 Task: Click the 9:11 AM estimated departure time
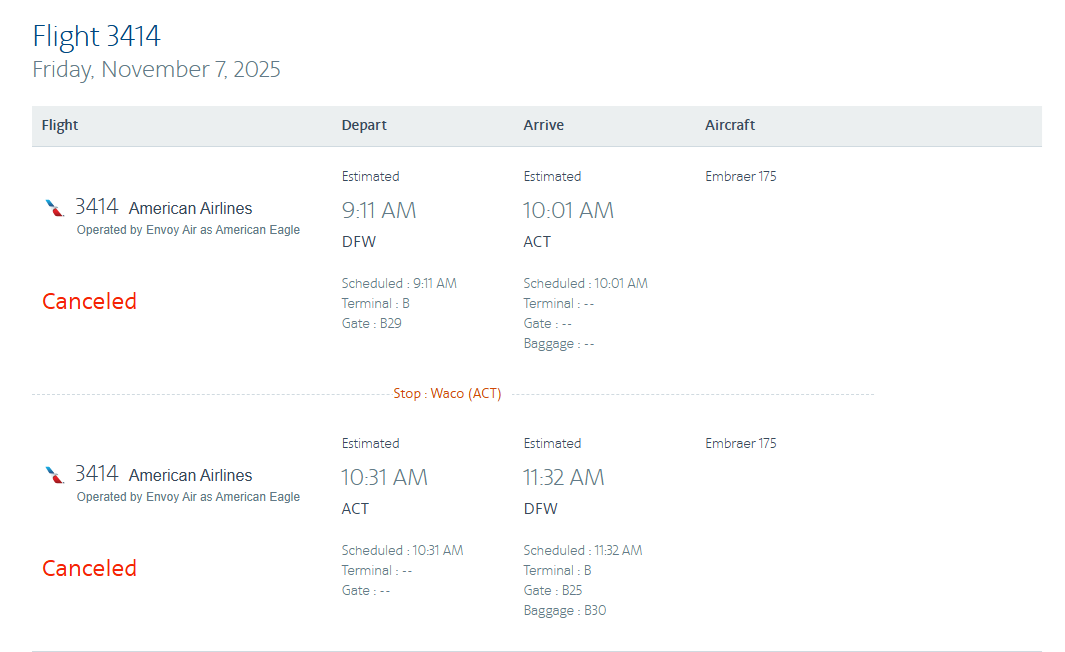[x=379, y=210]
